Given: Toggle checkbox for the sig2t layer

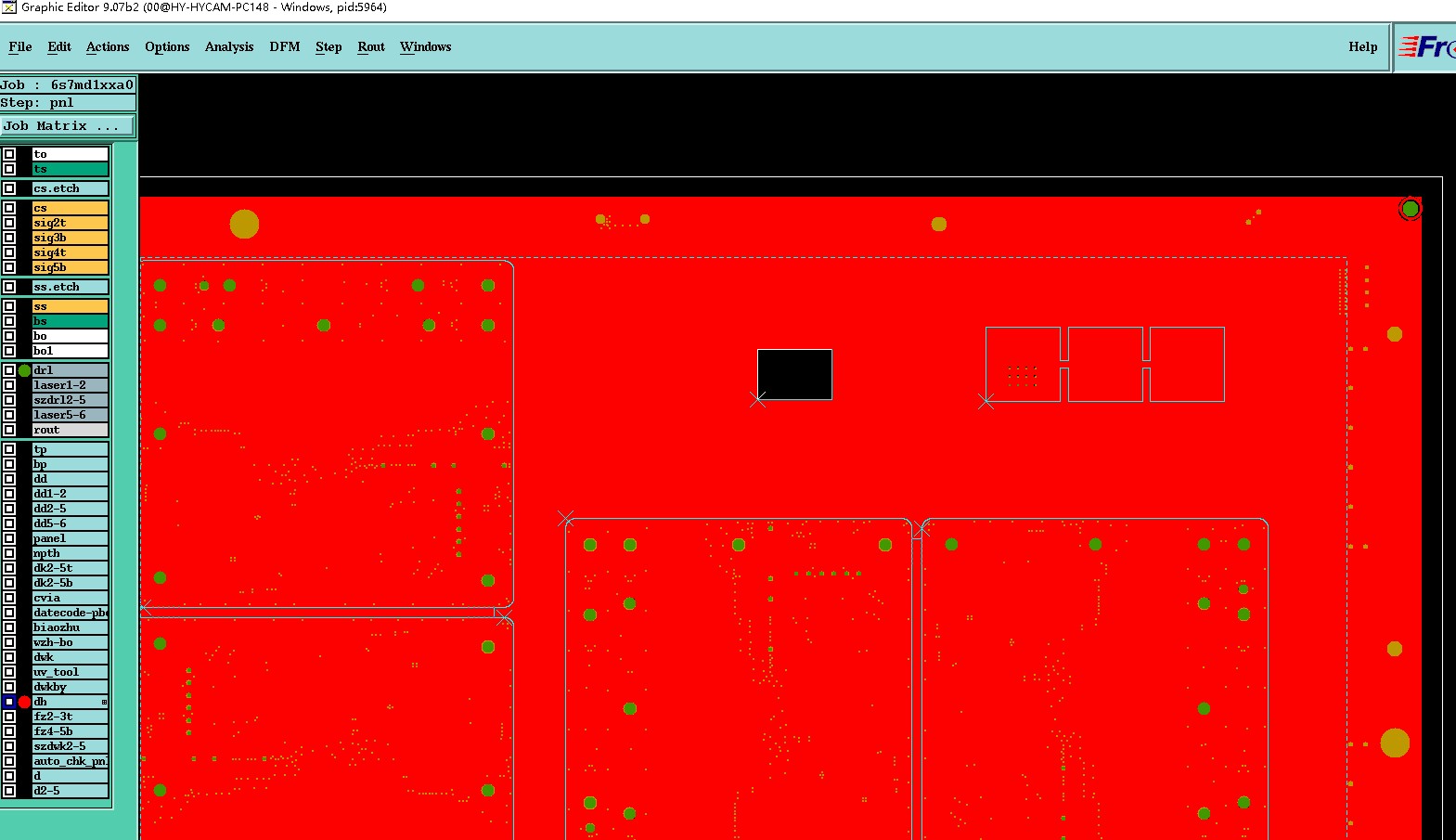Looking at the screenshot, I should [9, 223].
